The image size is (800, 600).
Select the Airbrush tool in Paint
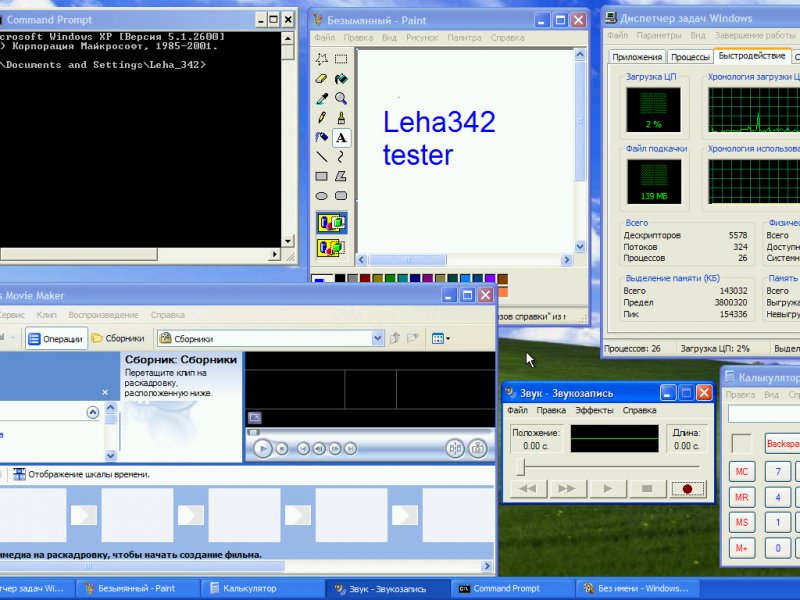click(321, 137)
